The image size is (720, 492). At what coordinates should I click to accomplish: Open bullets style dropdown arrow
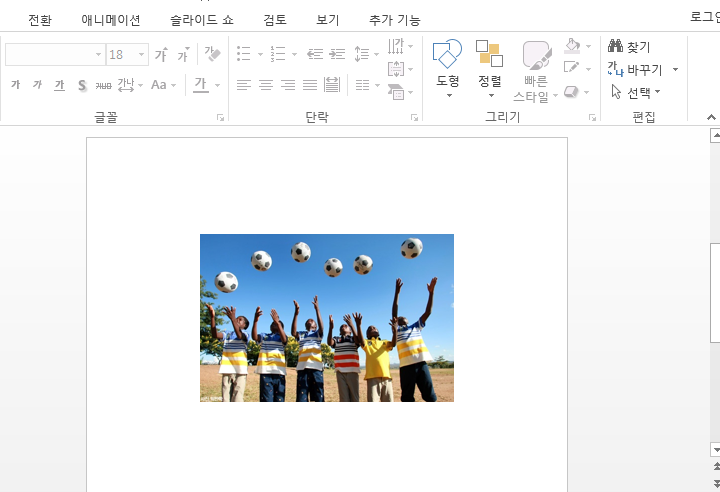pyautogui.click(x=260, y=54)
